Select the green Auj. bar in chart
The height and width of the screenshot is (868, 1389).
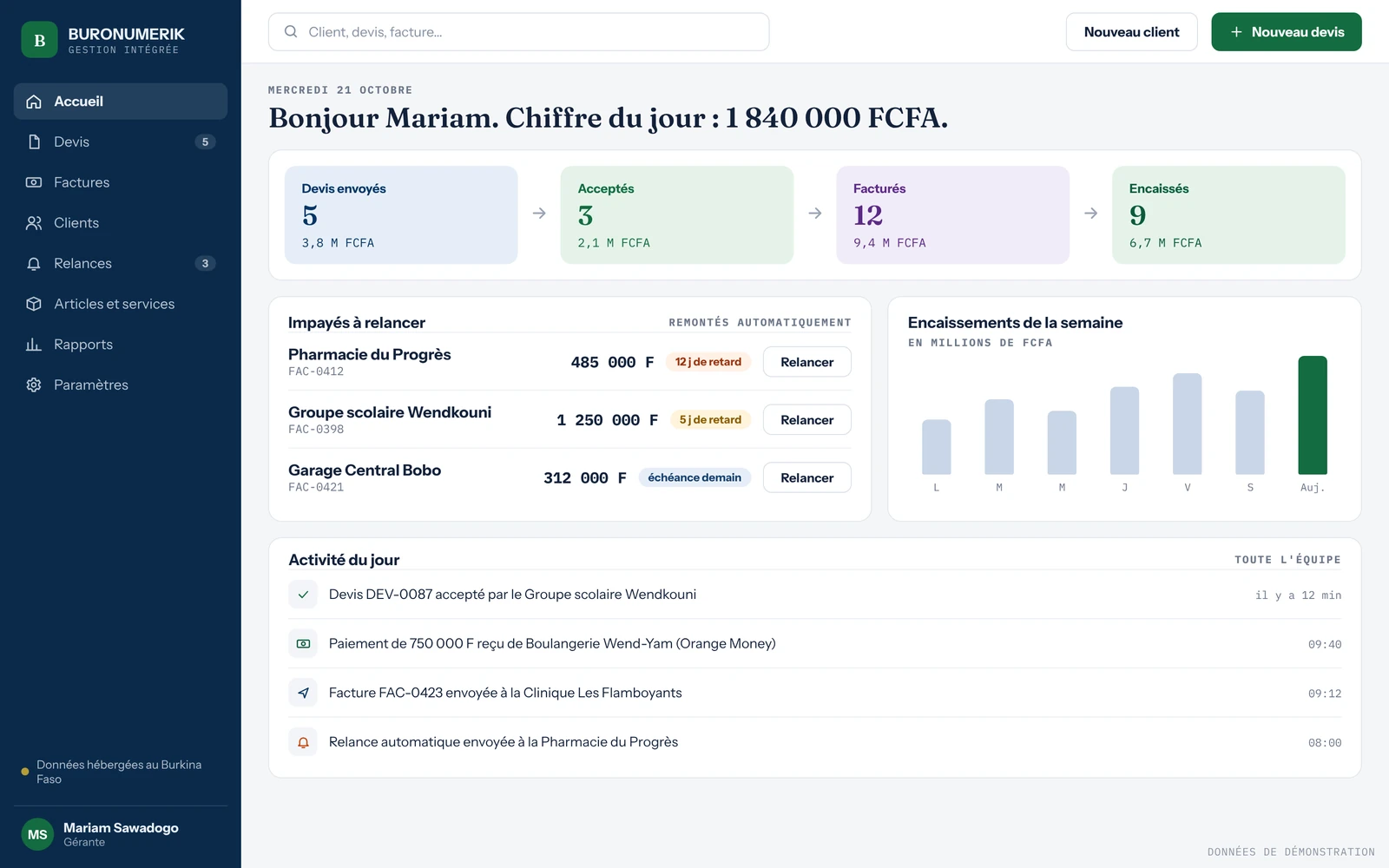tap(1313, 415)
